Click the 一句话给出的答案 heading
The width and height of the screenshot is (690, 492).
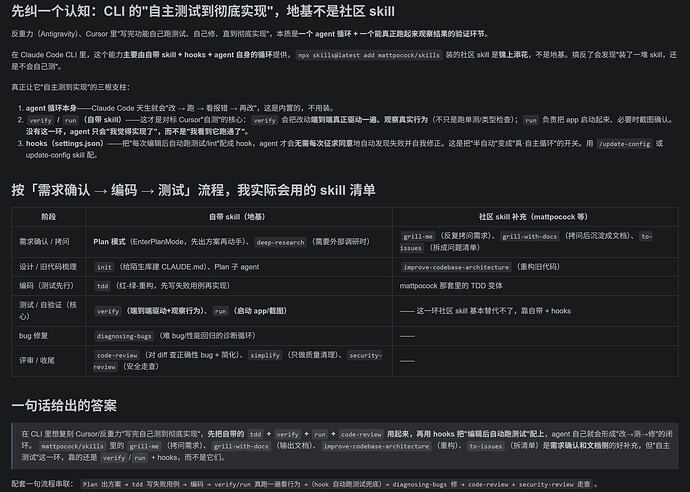[x=64, y=405]
